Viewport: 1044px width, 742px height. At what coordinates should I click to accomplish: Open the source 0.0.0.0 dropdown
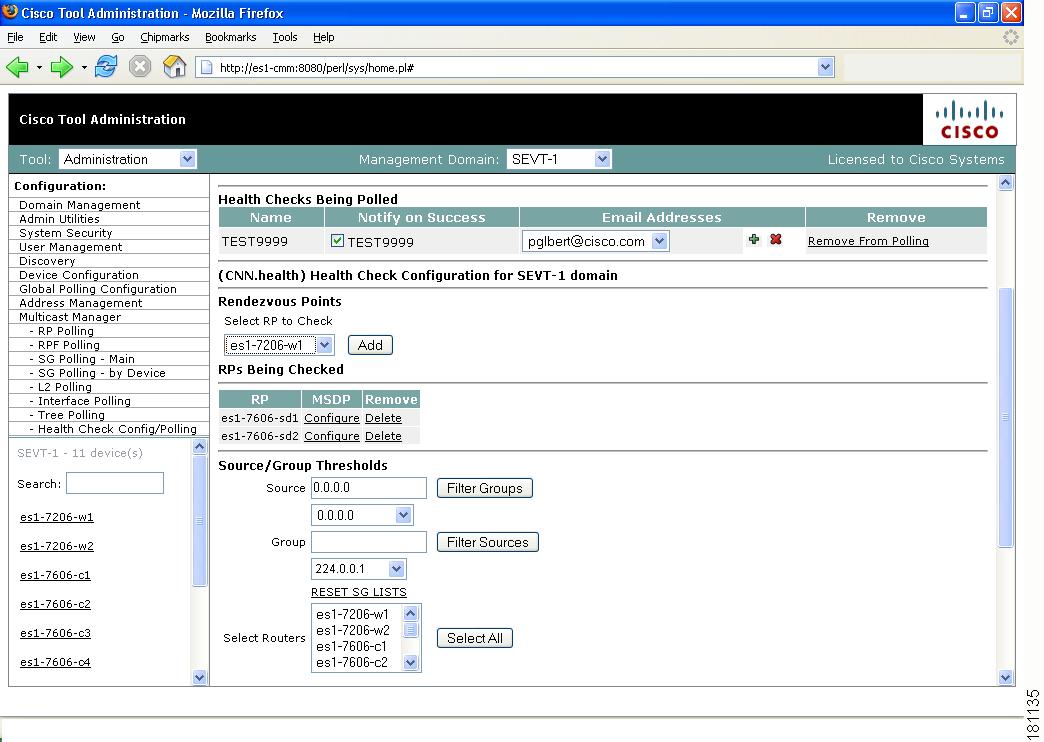click(362, 515)
